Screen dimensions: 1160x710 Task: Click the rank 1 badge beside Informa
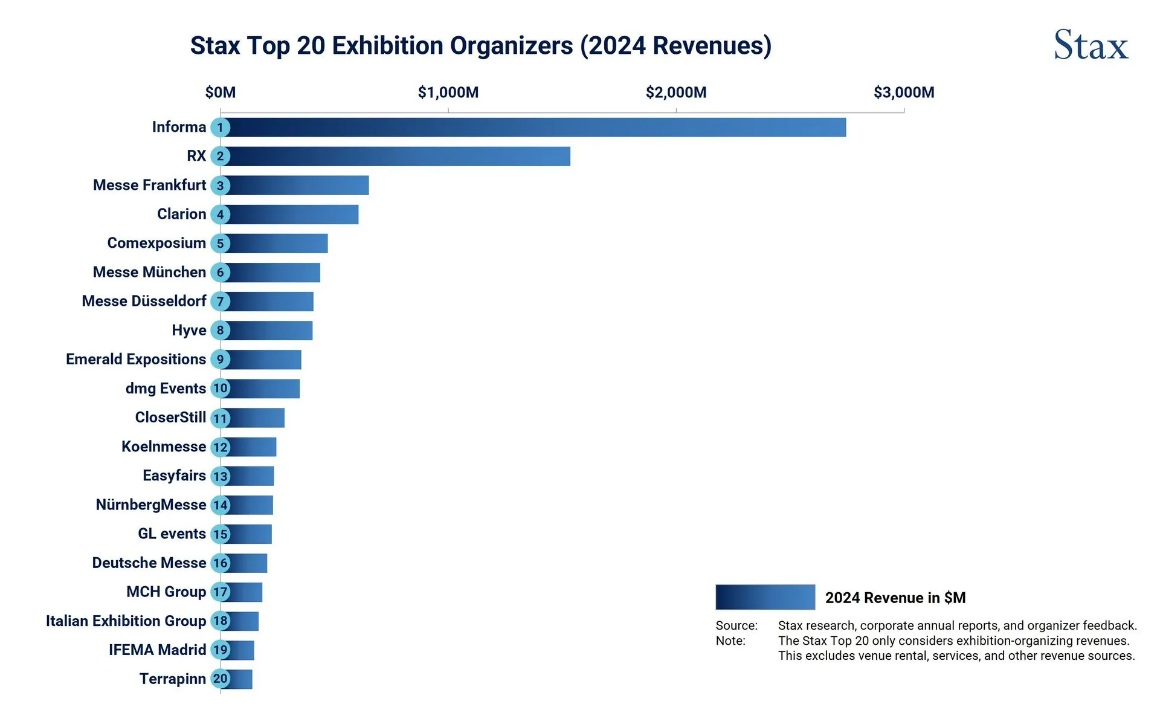click(x=220, y=127)
